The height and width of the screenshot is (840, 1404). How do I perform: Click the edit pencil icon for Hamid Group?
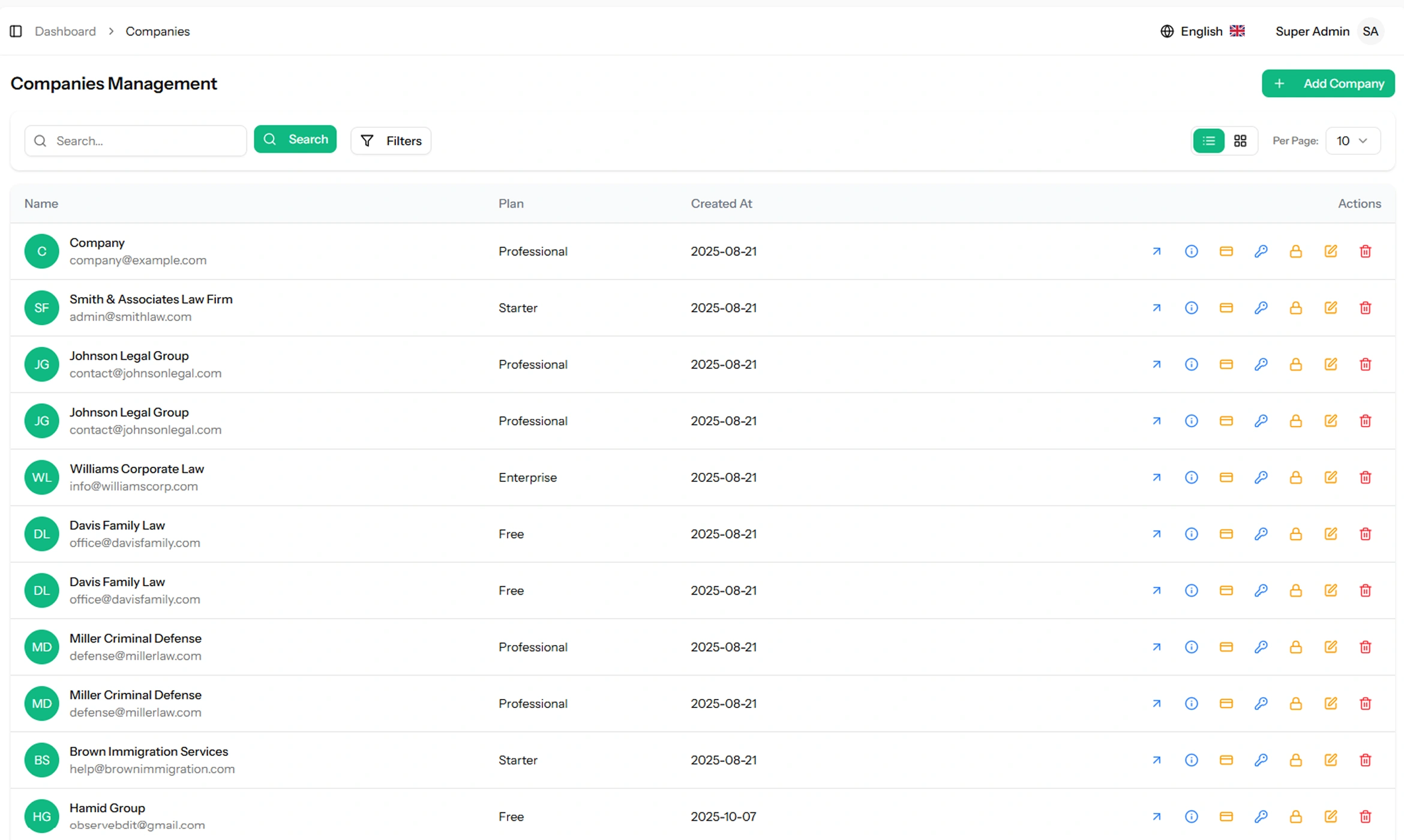[1331, 817]
